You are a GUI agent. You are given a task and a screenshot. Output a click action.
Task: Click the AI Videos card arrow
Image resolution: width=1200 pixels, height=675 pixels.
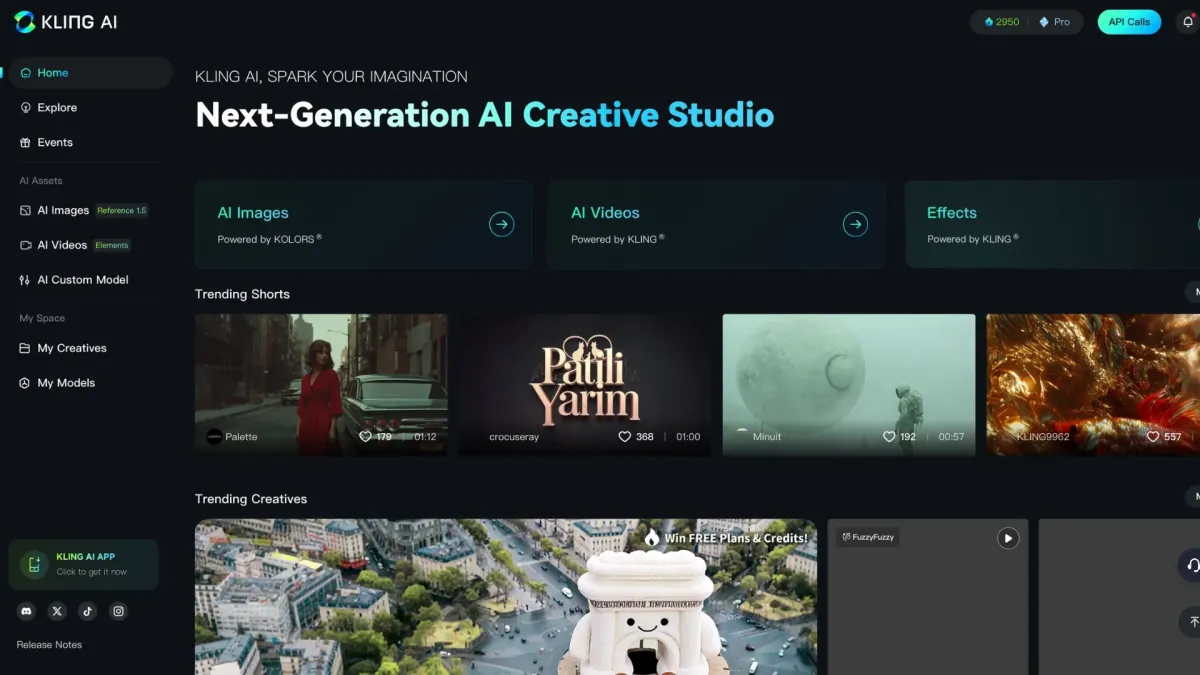(855, 224)
